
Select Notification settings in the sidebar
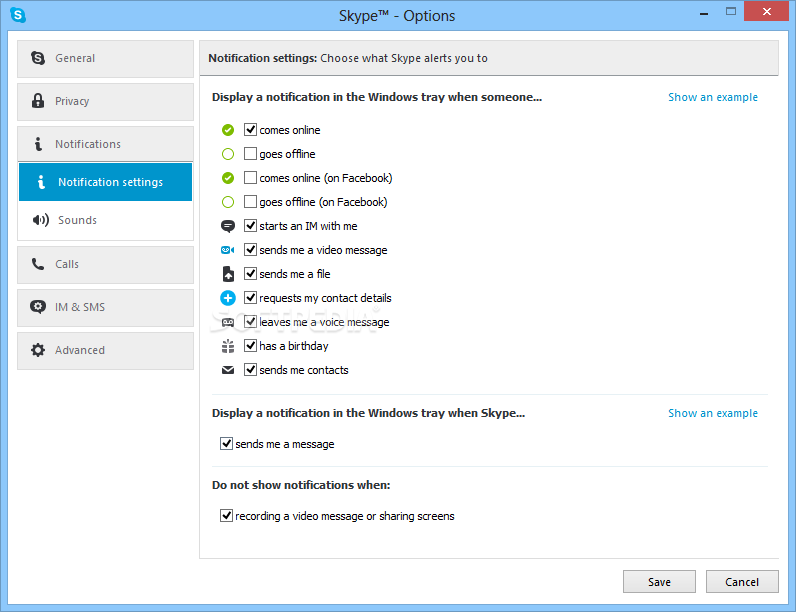point(106,182)
